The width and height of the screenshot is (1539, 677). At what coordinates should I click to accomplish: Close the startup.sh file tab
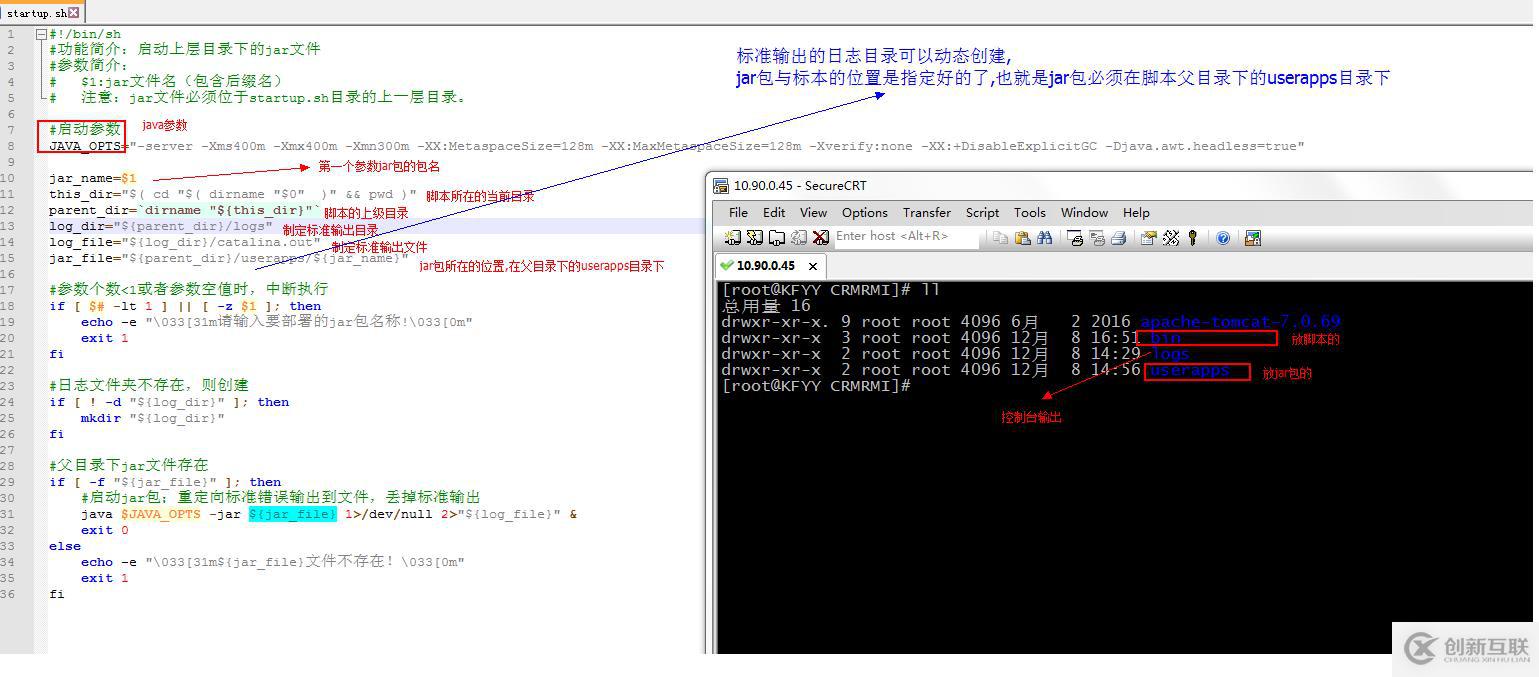(75, 13)
